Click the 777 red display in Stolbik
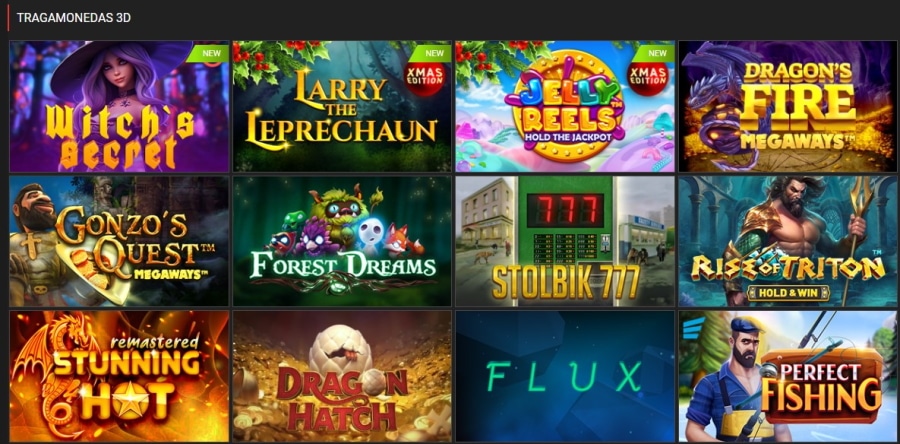 (x=565, y=210)
